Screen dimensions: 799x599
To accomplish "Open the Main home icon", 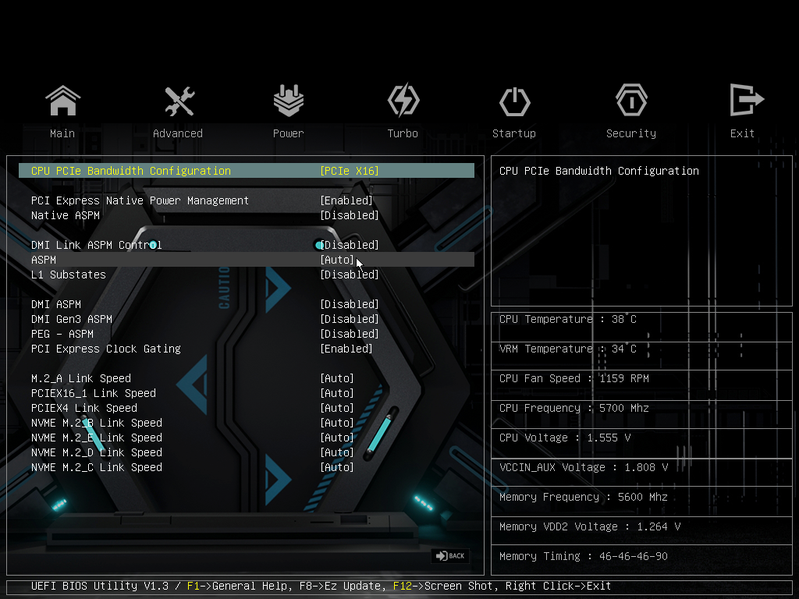I will pyautogui.click(x=63, y=100).
